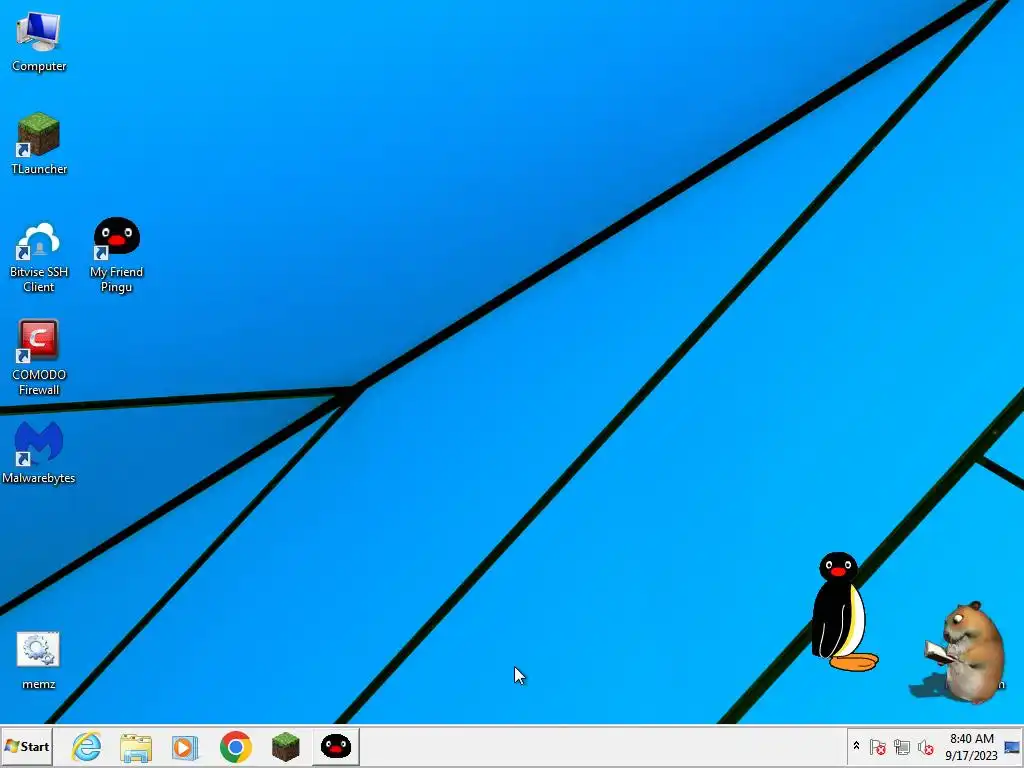The image size is (1024, 768).
Task: Open Internet Explorer from the taskbar
Action: pos(87,746)
